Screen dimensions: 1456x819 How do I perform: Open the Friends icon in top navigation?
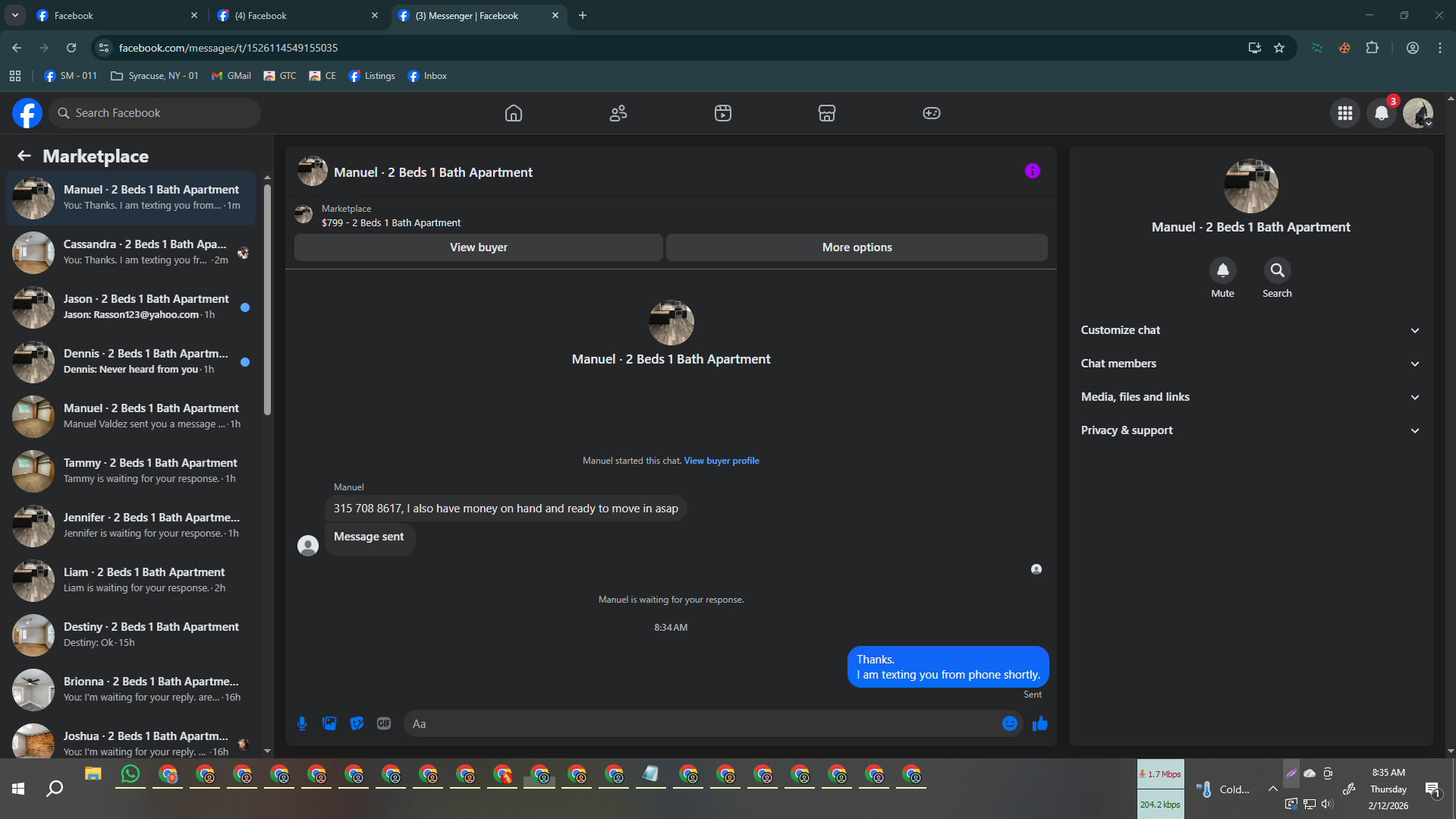[618, 113]
